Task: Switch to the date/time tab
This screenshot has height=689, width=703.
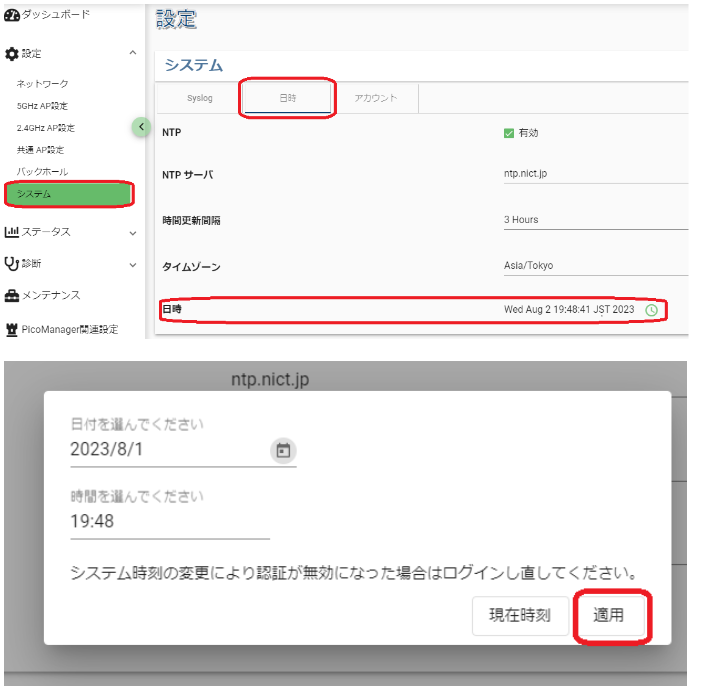Action: click(x=287, y=98)
